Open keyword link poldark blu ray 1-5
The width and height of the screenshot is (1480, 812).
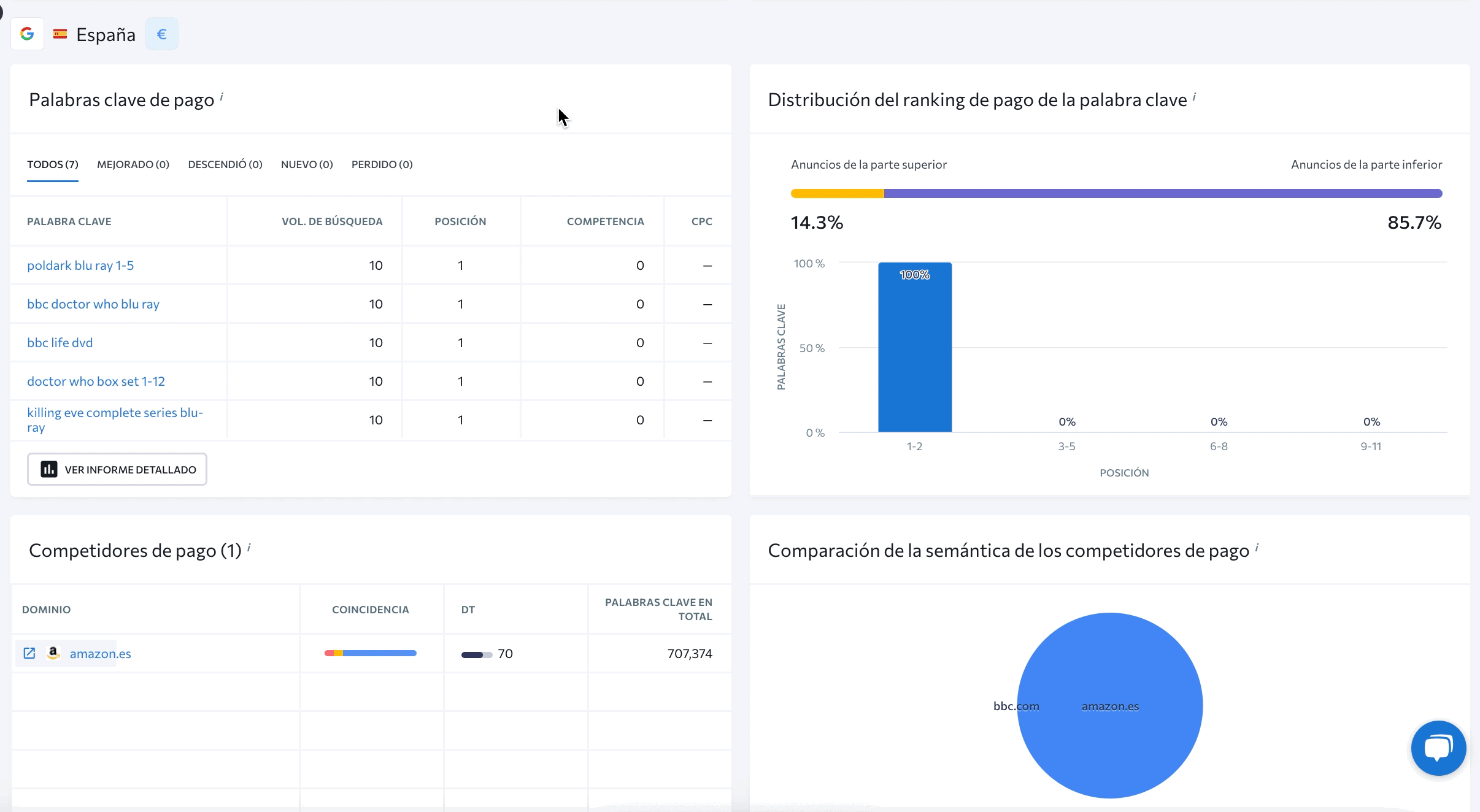pos(80,266)
